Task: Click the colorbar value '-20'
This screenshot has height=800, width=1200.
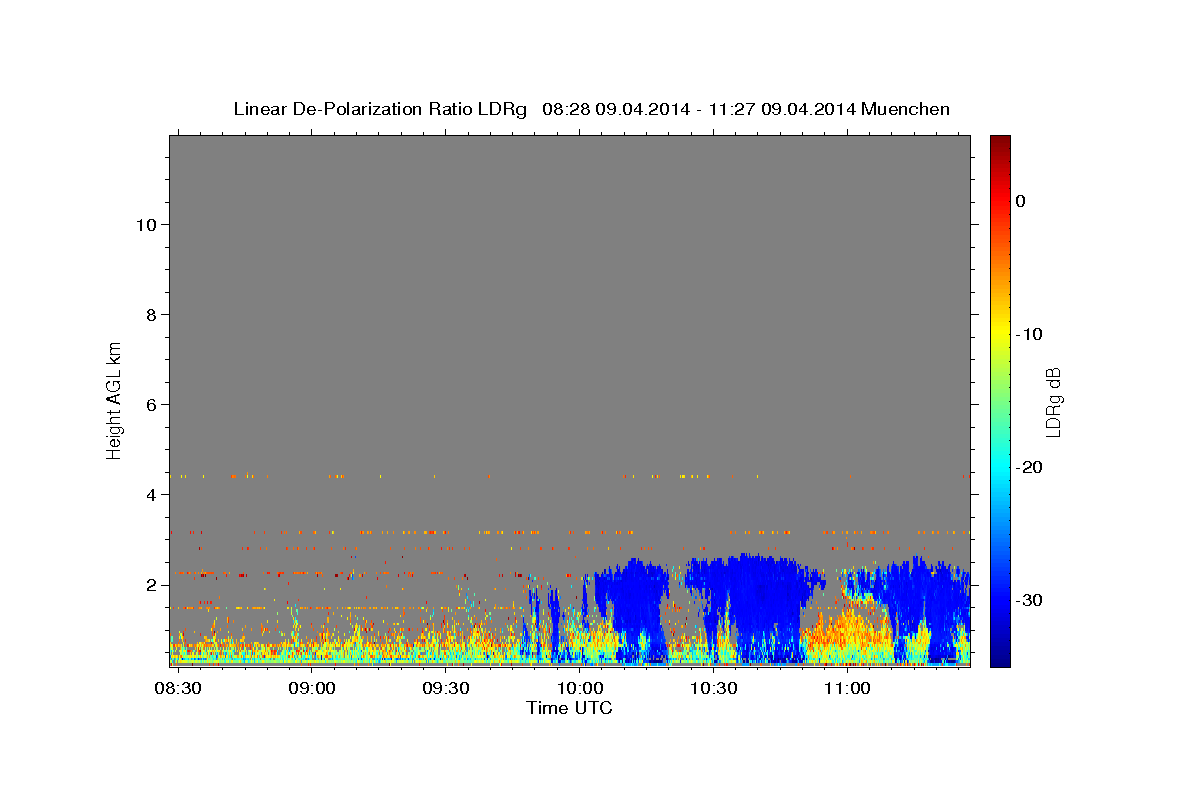Action: (x=1029, y=467)
